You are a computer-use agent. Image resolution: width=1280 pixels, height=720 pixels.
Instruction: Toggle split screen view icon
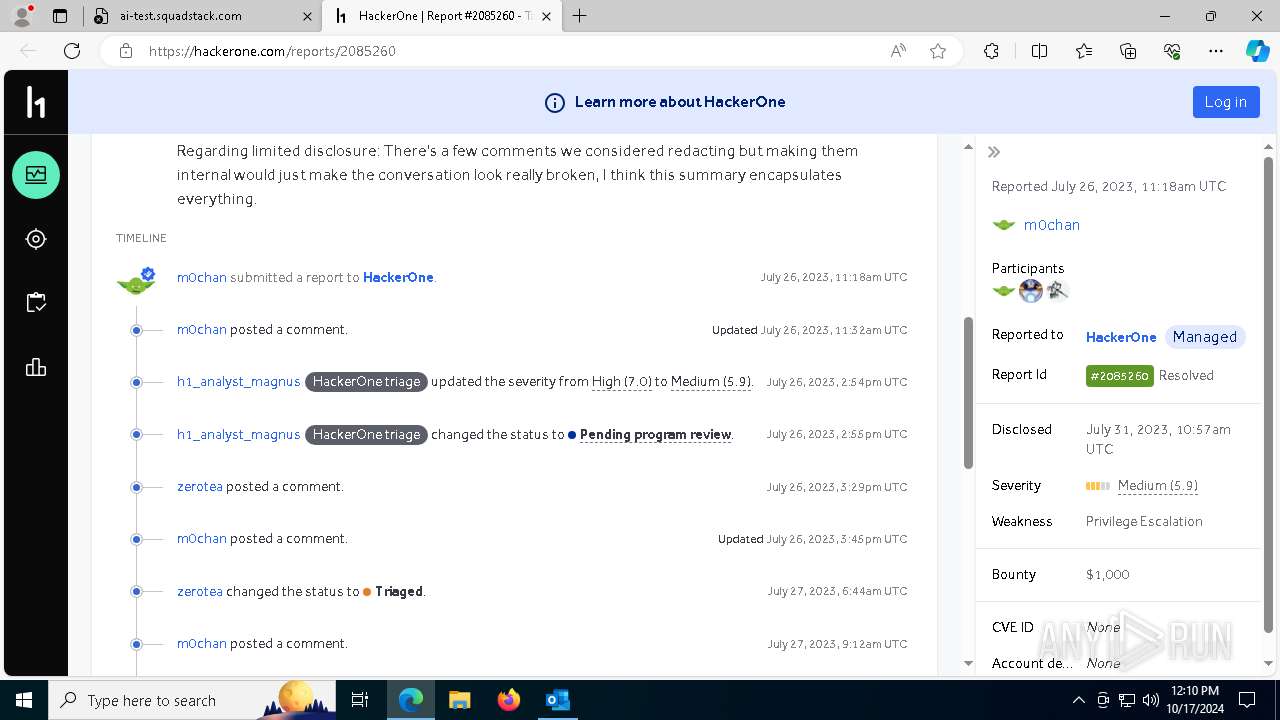(x=1039, y=51)
